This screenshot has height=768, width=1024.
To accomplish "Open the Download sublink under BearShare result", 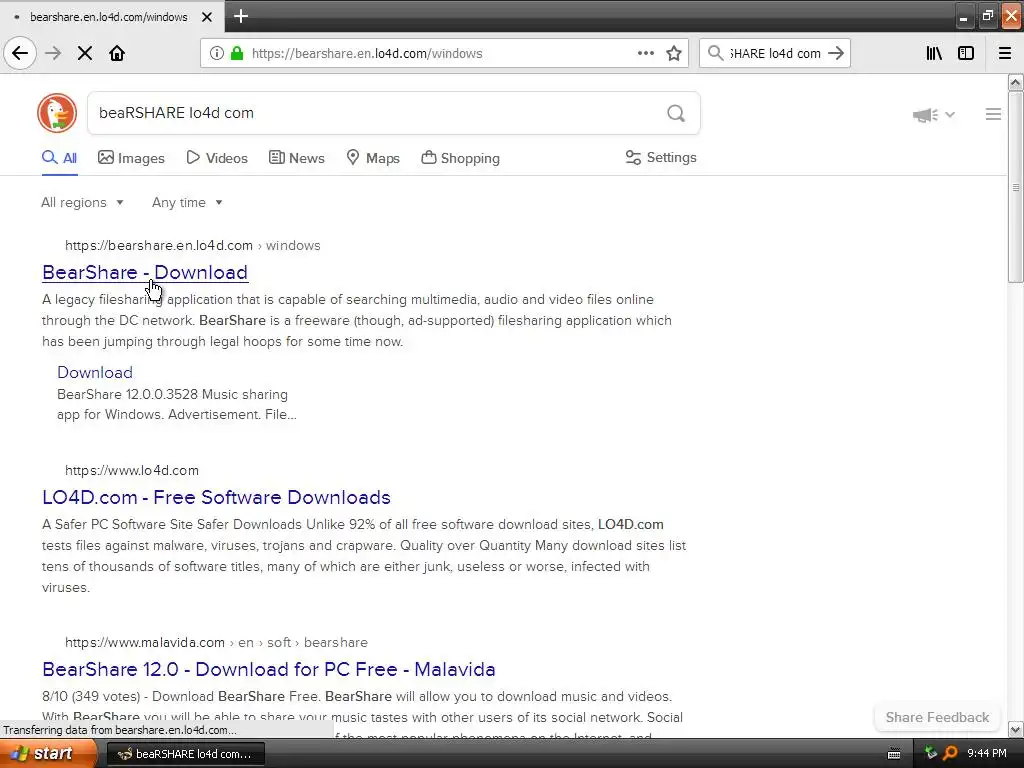I will pos(95,372).
